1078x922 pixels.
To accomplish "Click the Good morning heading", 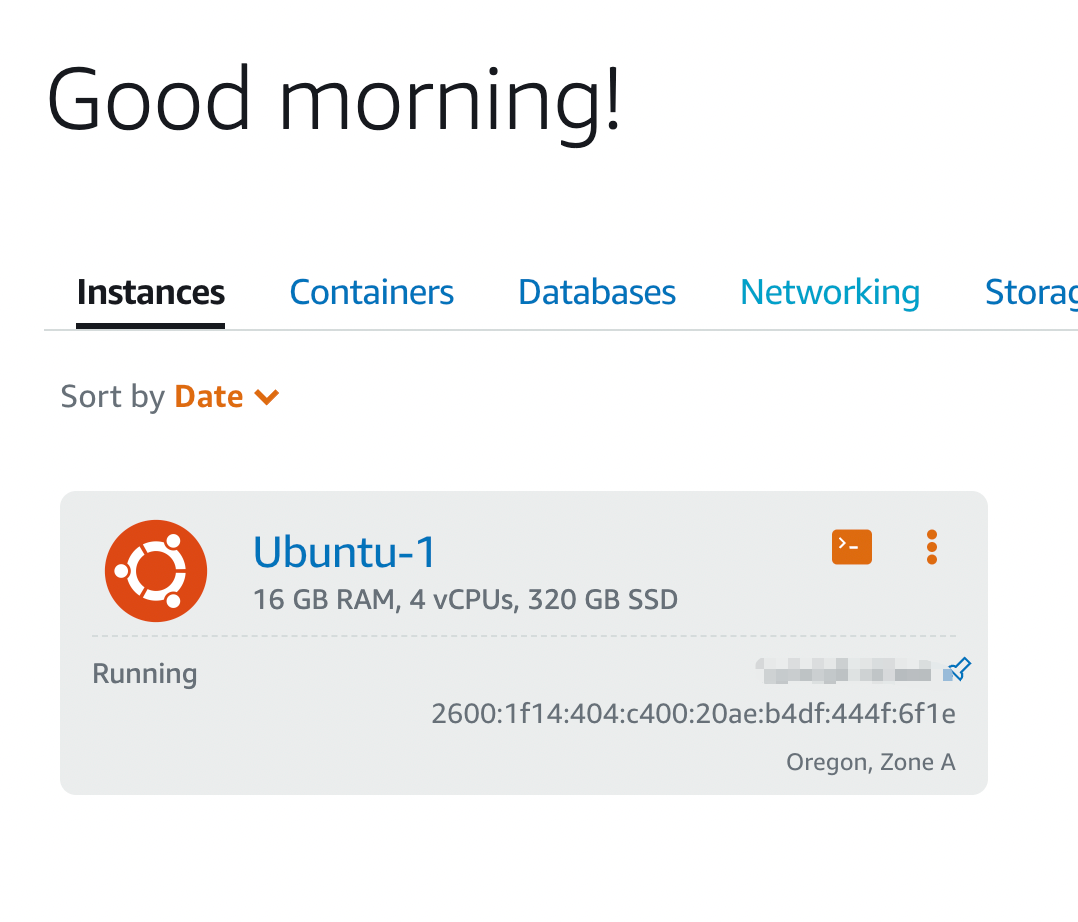I will [335, 99].
